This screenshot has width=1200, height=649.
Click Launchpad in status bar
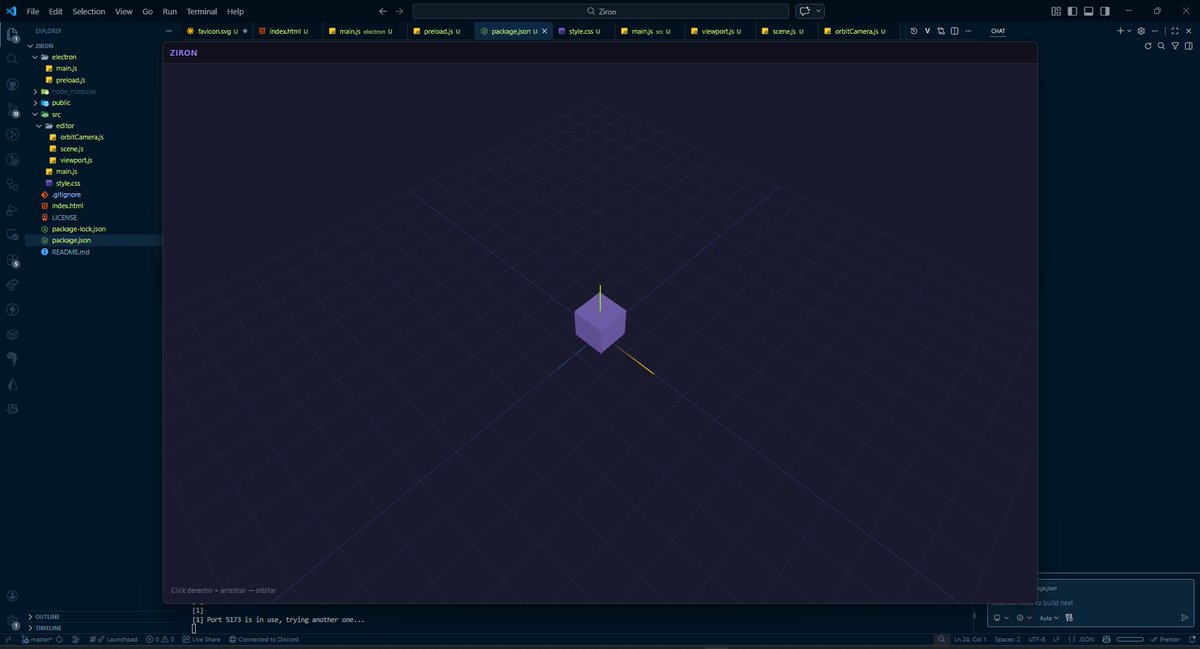113,639
